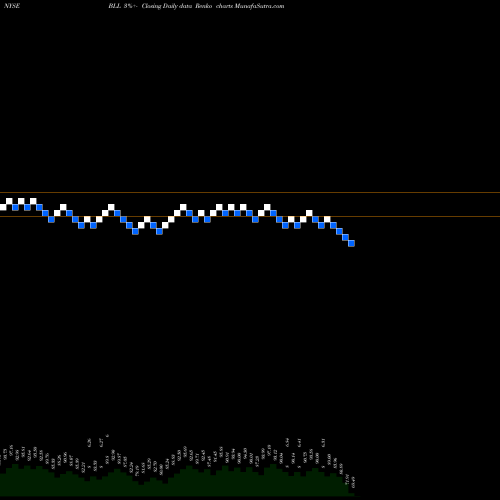
Task: Click the BLL ticker symbol in title
Action: point(114,6)
